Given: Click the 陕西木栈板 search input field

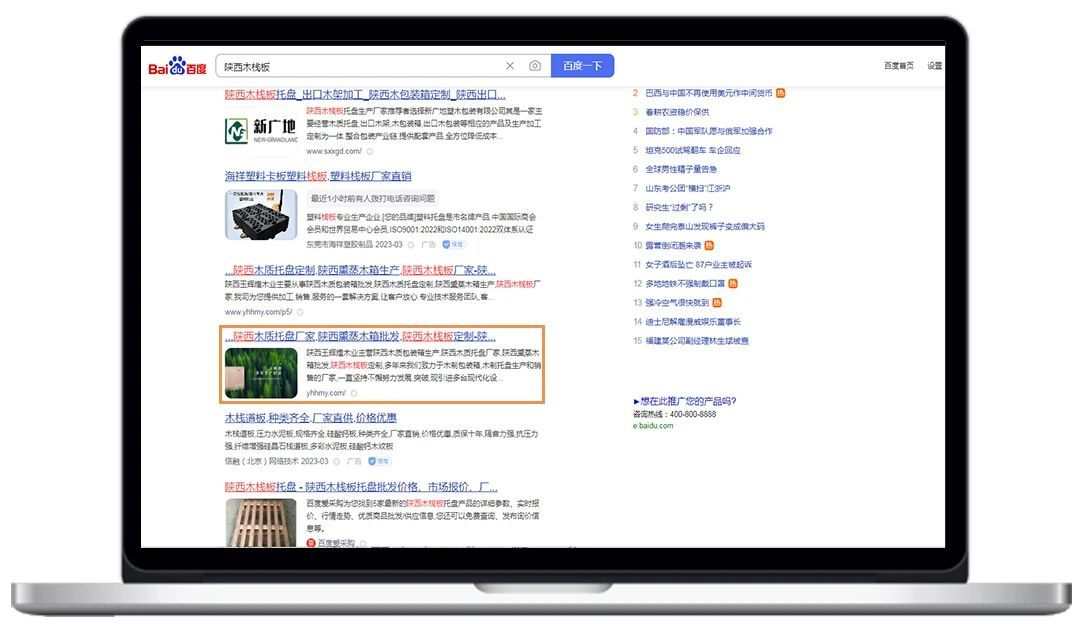Looking at the screenshot, I should coord(360,66).
